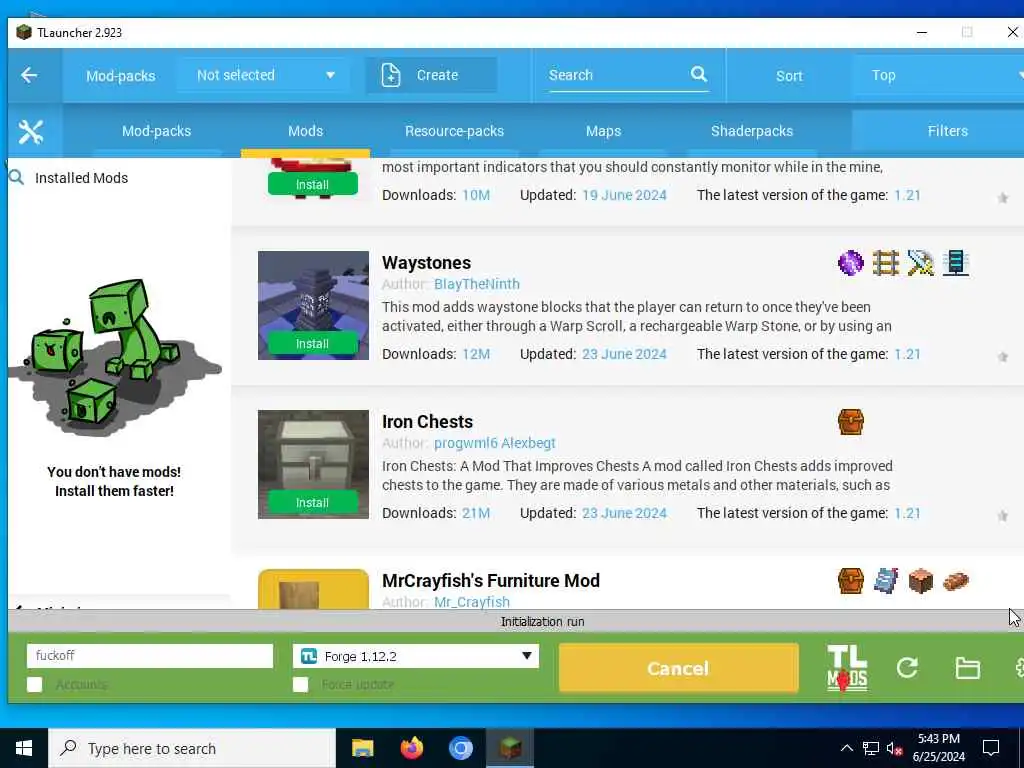The image size is (1024, 768).
Task: Click the rail track category icon on Waystones
Action: coord(886,263)
